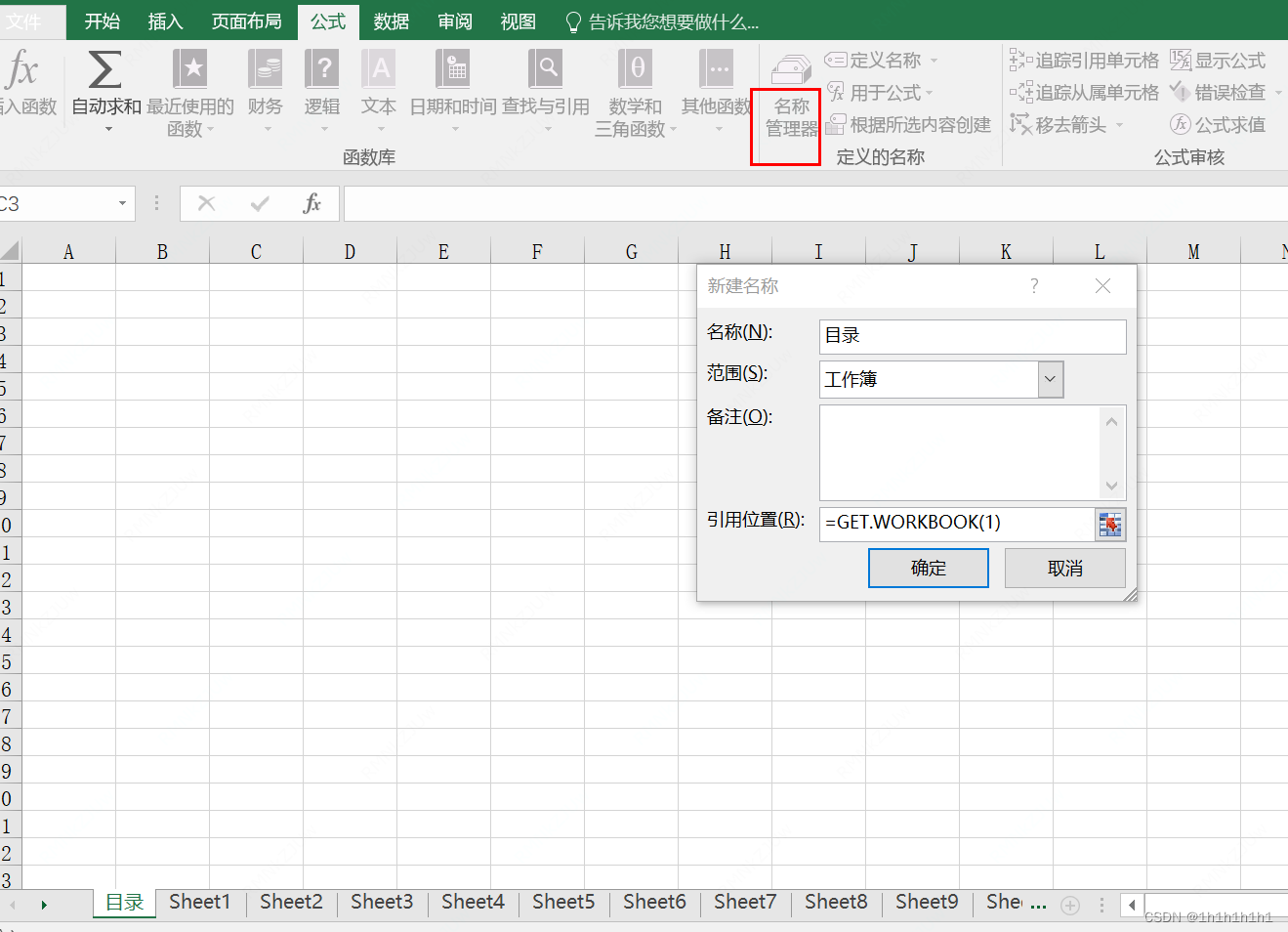The width and height of the screenshot is (1288, 932).
Task: Click the comment box scroll down arrow
Action: point(1111,486)
